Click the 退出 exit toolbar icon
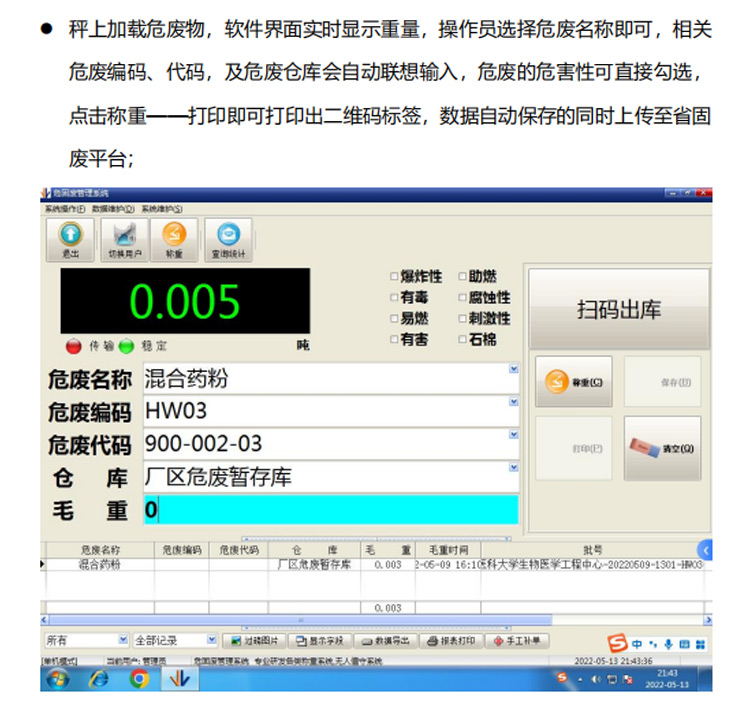Screen dimensions: 750x707 [70, 240]
